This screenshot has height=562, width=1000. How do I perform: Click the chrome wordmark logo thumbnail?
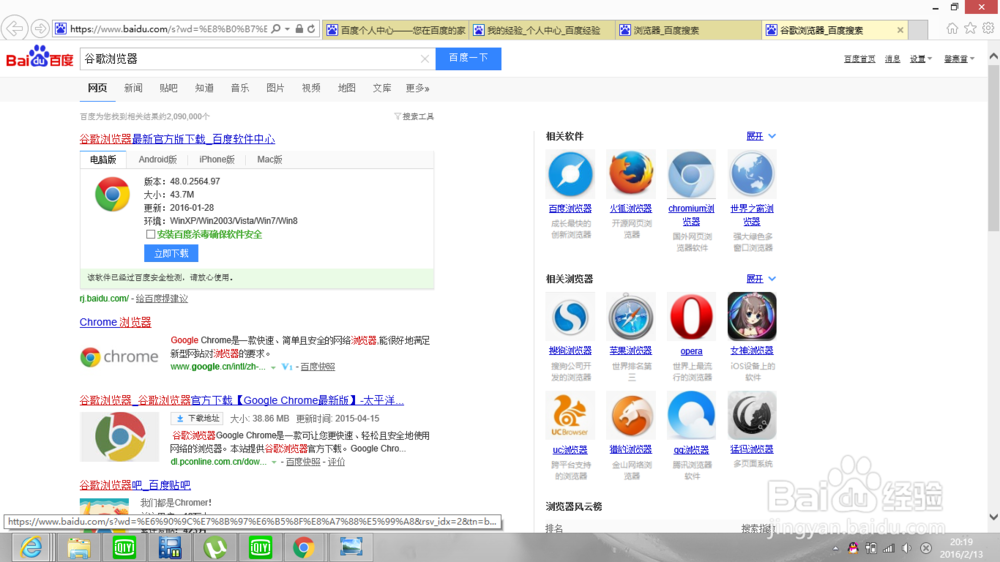(119, 357)
